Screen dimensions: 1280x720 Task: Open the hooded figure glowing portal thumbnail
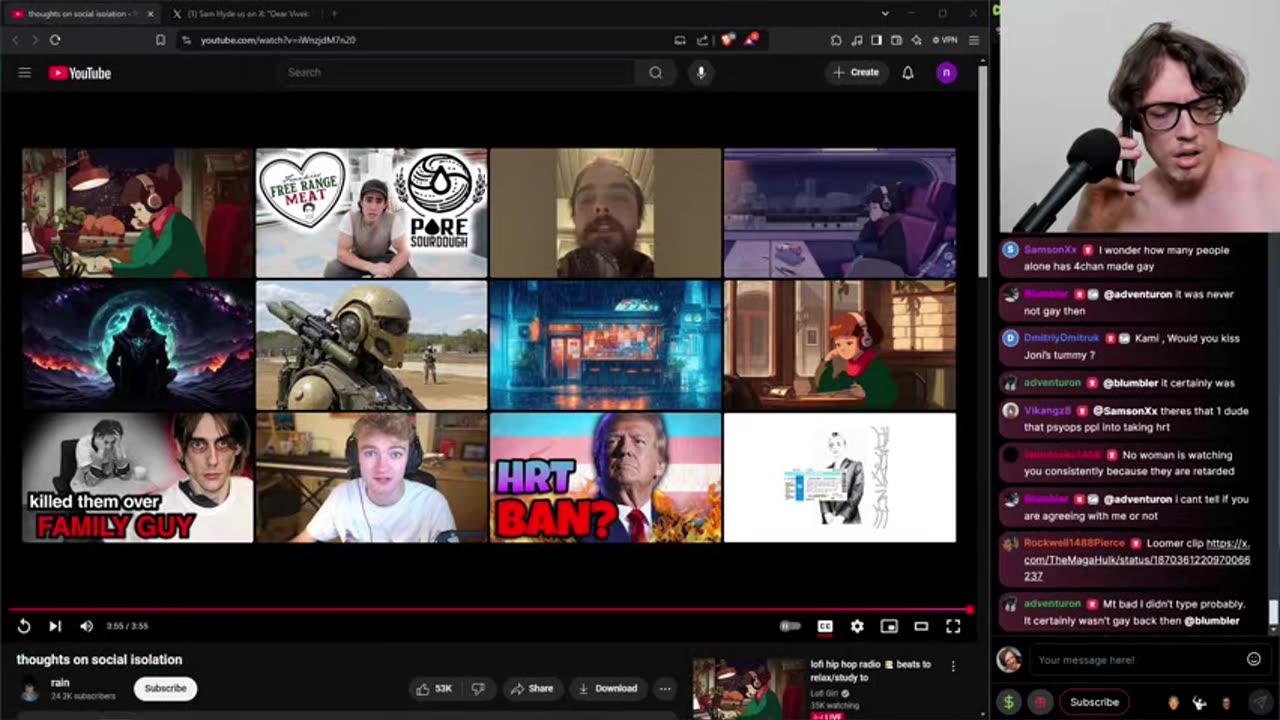138,345
